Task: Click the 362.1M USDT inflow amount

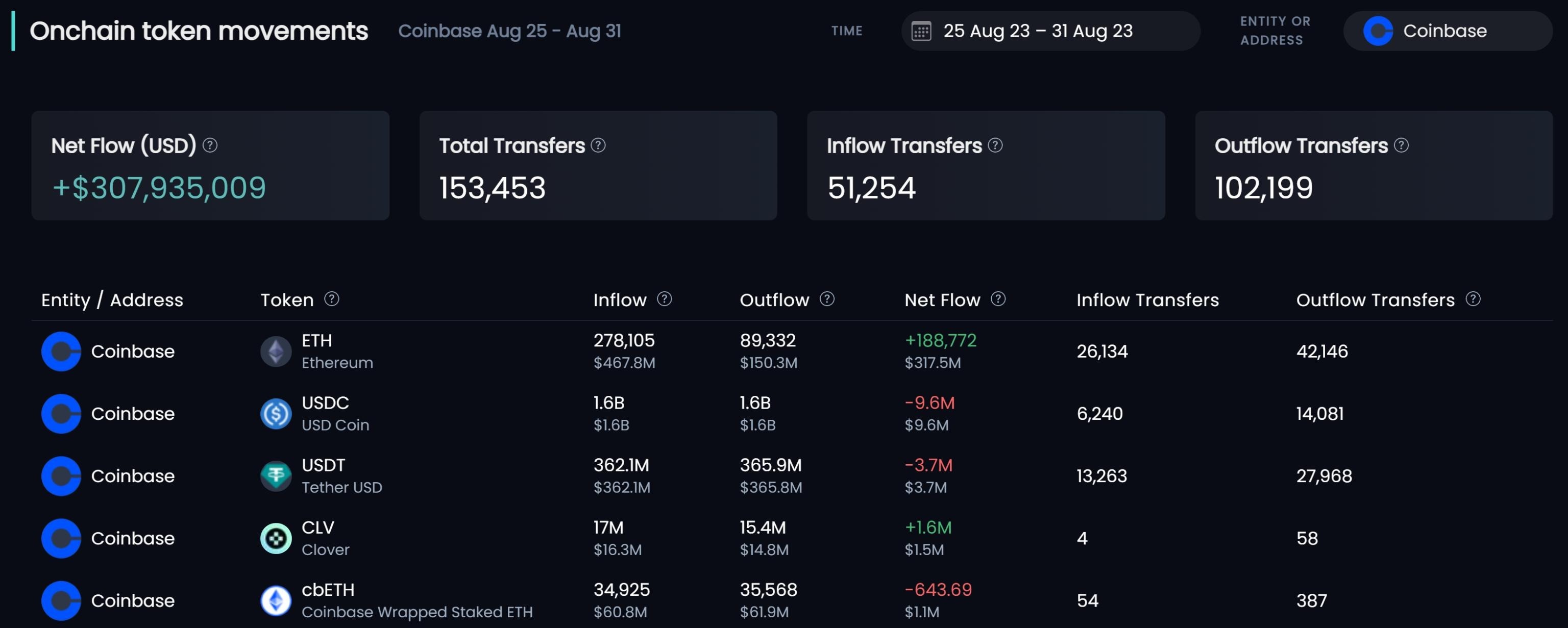Action: coord(621,465)
